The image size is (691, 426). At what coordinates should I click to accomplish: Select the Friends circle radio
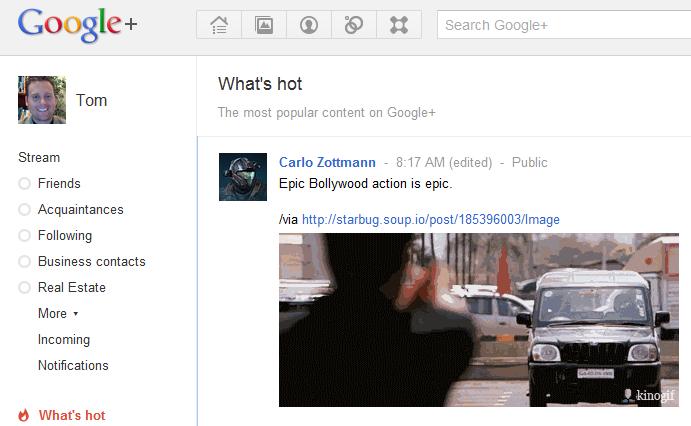pos(24,183)
